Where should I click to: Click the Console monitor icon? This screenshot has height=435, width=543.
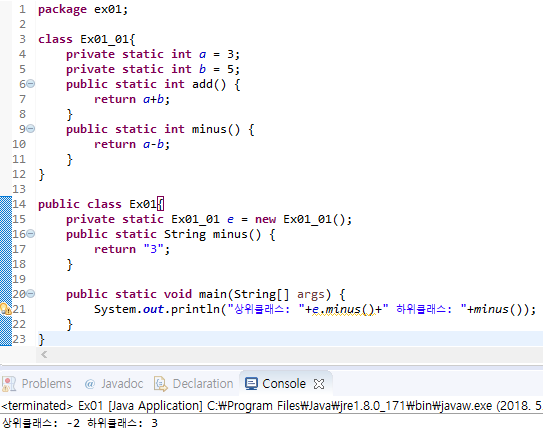click(x=251, y=384)
